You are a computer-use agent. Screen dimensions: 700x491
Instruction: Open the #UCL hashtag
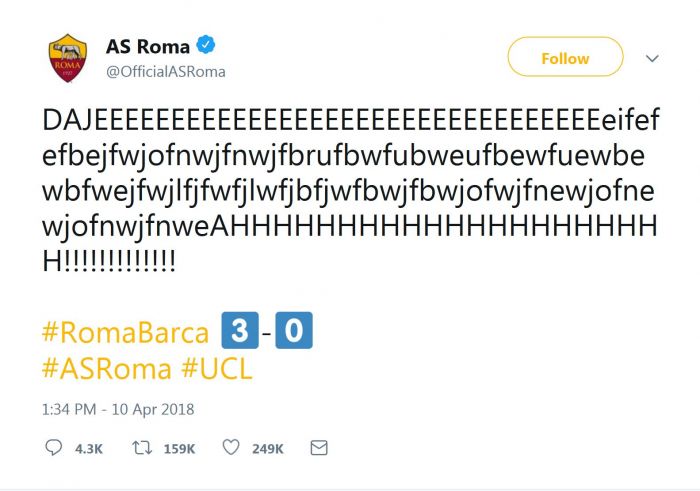point(217,368)
